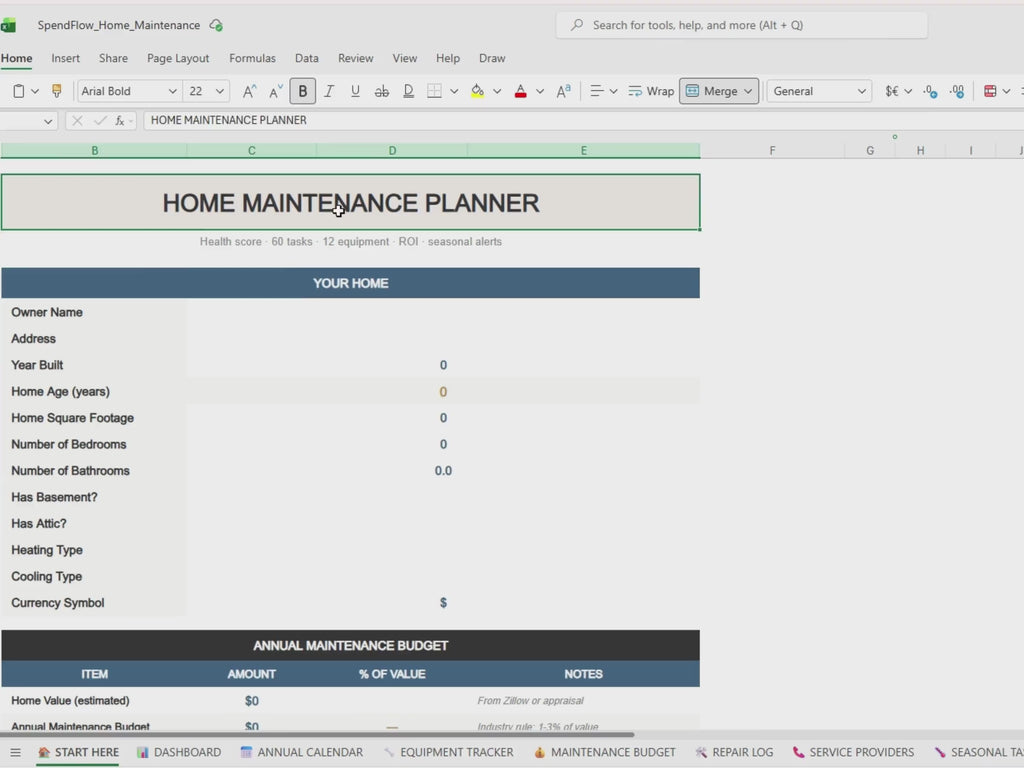The height and width of the screenshot is (768, 1024).
Task: Open the View ribbon tab
Action: pyautogui.click(x=404, y=58)
